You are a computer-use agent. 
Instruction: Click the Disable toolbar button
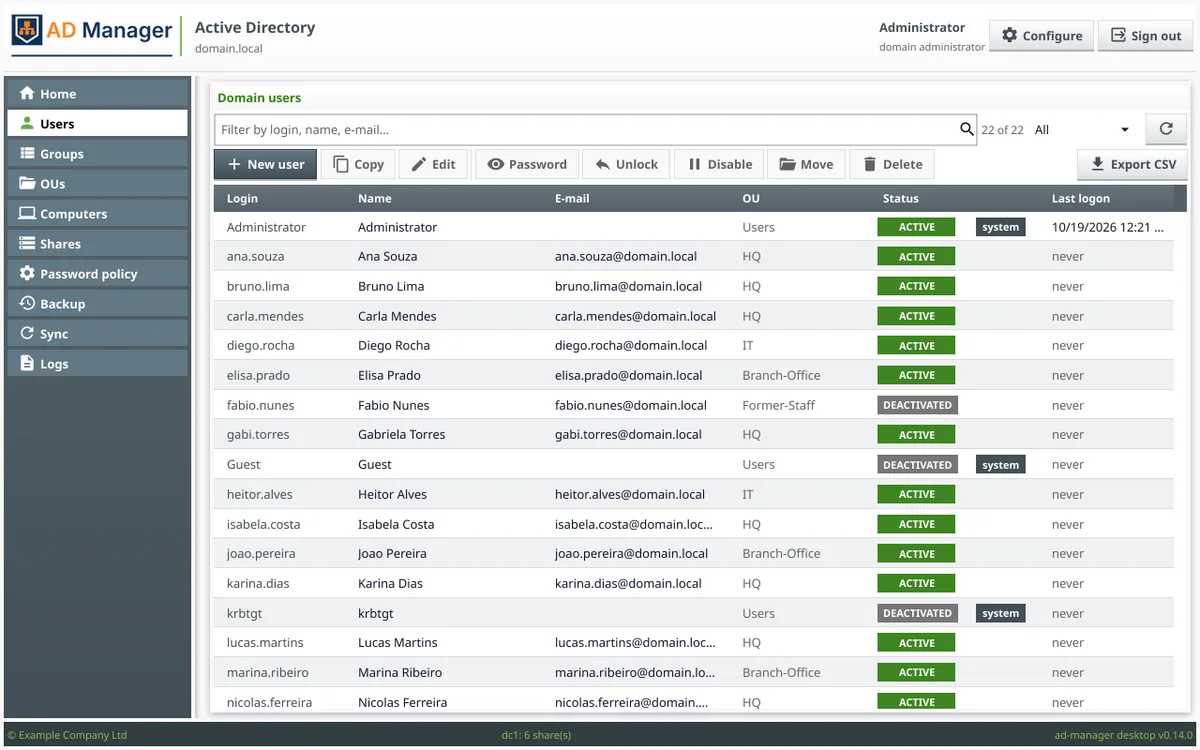(720, 164)
